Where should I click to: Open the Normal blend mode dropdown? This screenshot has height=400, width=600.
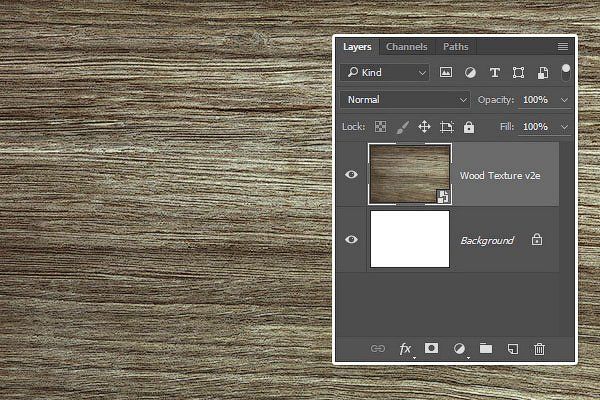tap(405, 100)
